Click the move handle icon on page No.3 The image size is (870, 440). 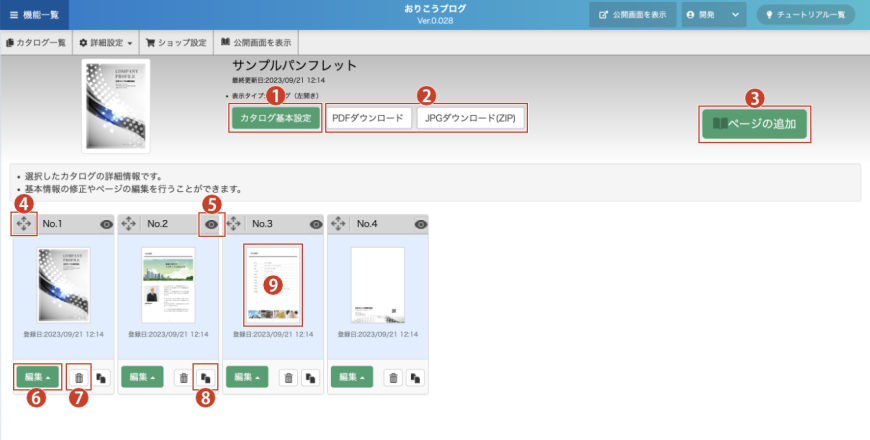point(234,224)
